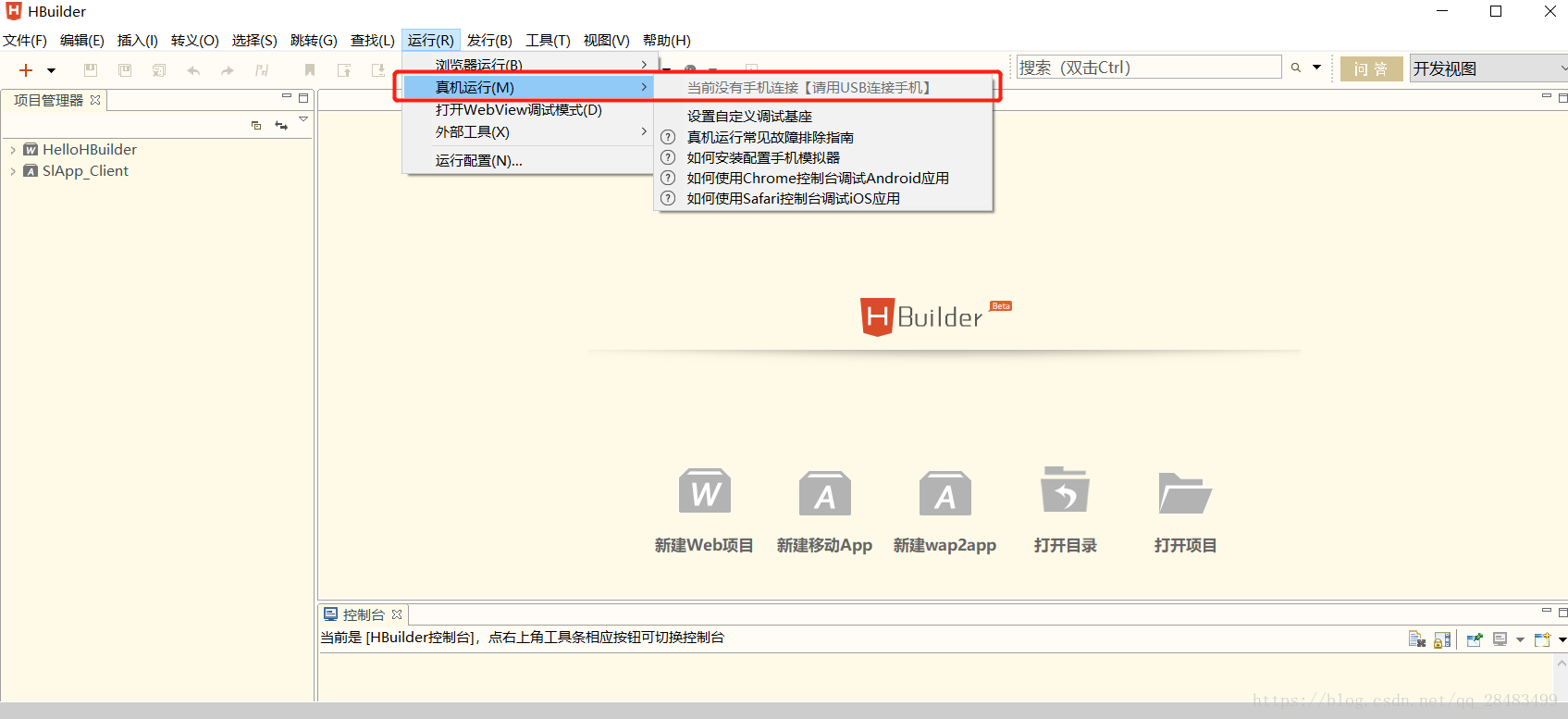Expand 浏览器运行(B) submenu
The height and width of the screenshot is (719, 1568).
tap(529, 65)
